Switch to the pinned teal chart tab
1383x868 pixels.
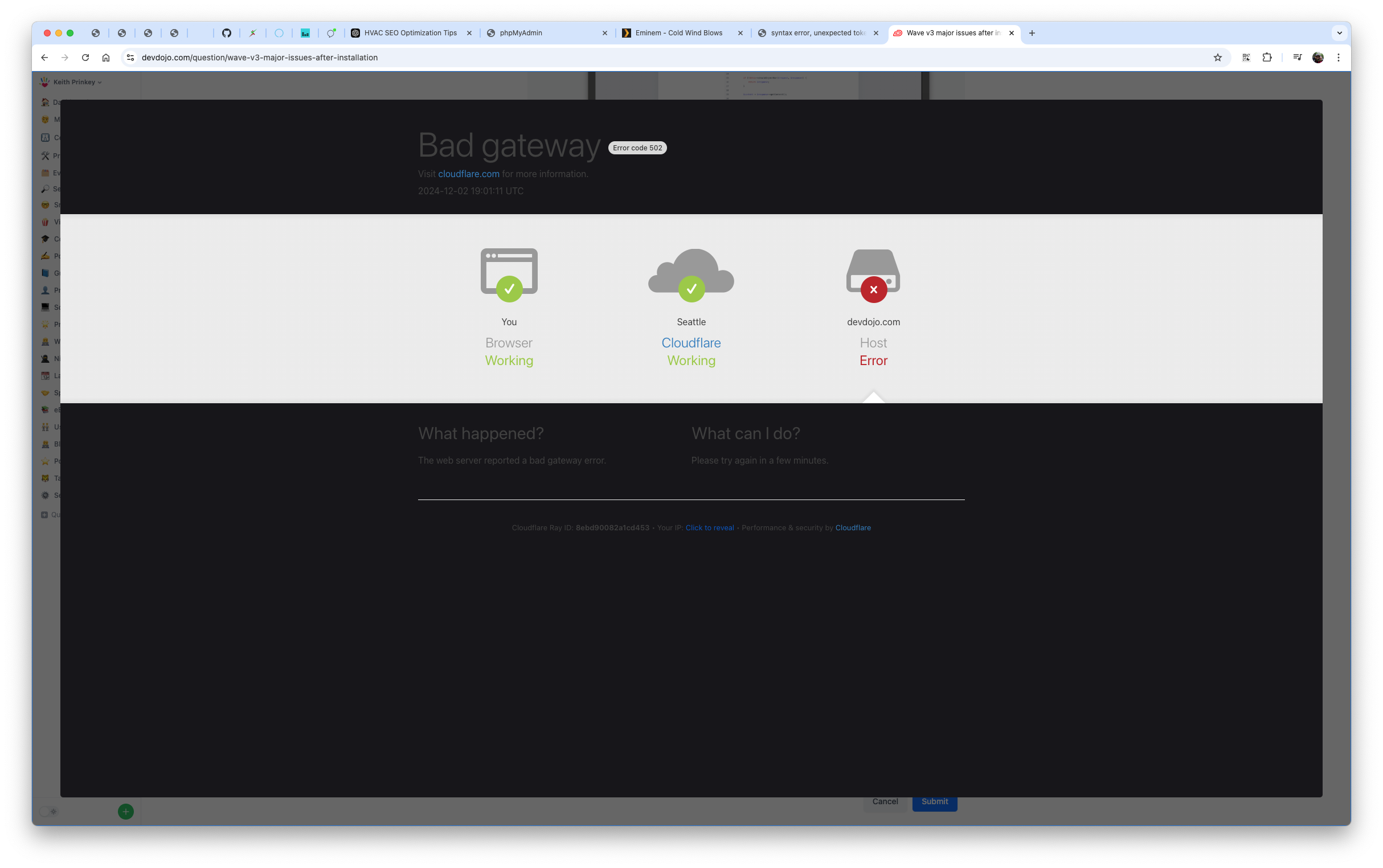coord(305,33)
